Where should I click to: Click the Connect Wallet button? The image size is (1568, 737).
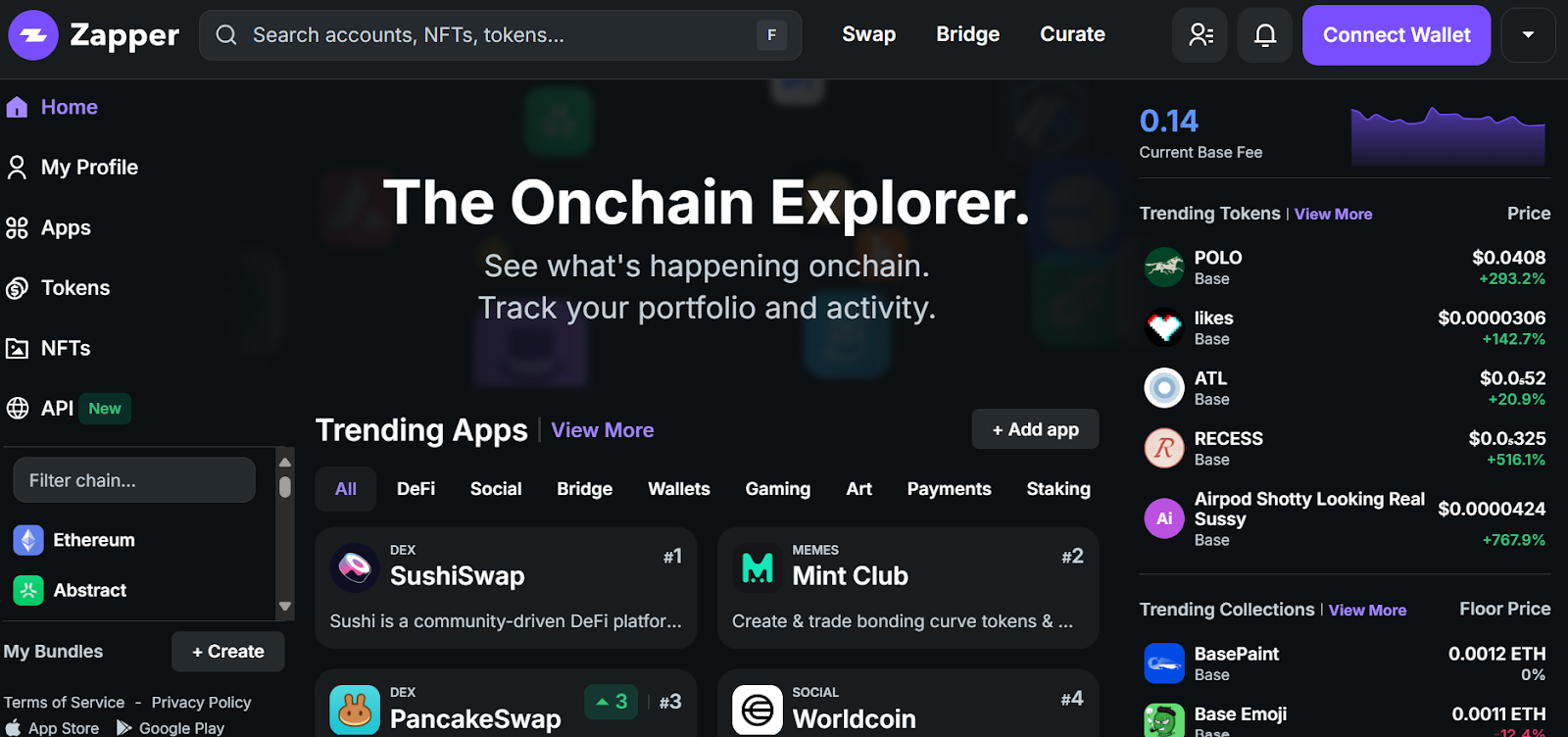(1396, 35)
